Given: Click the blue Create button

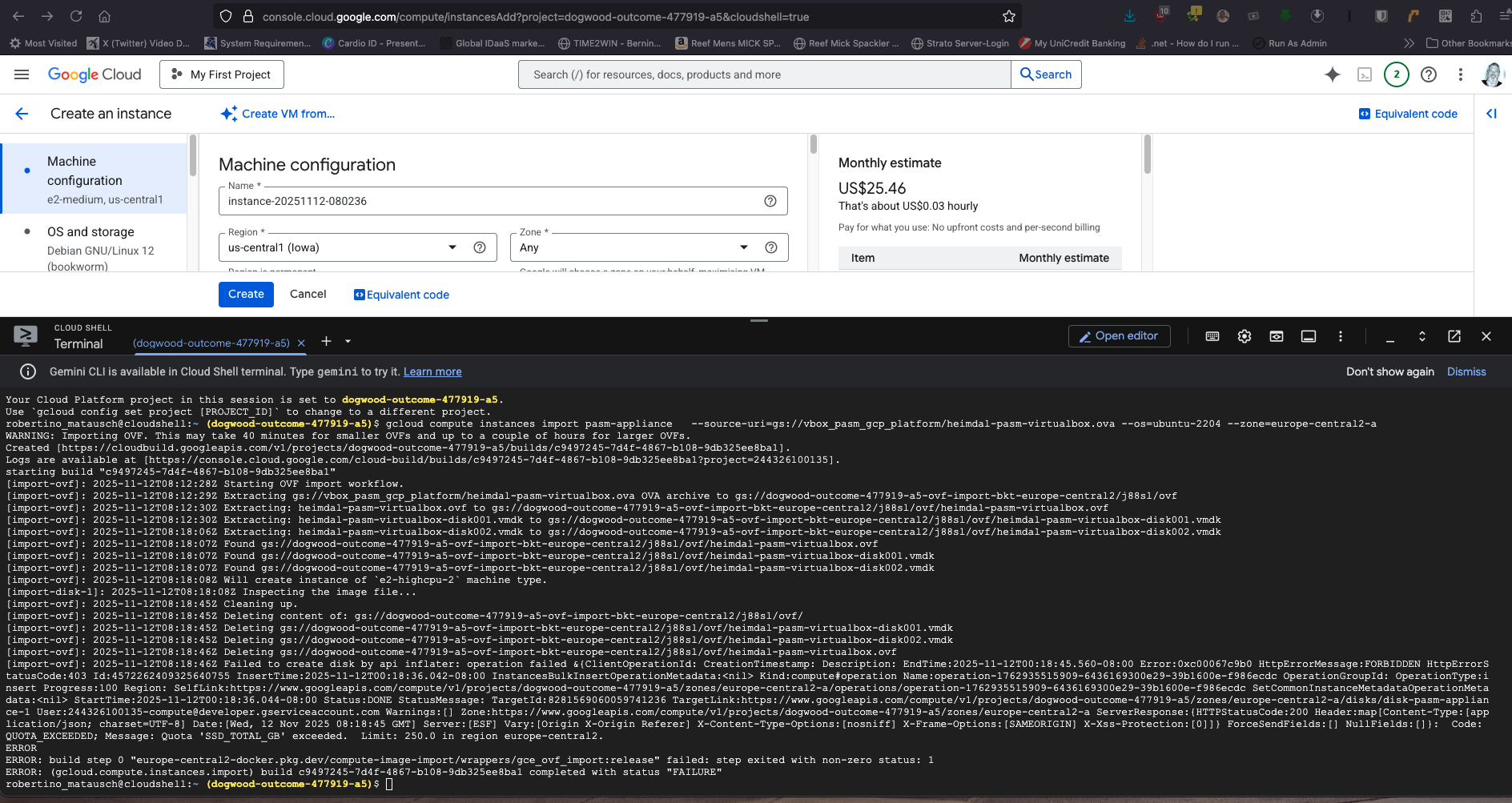Looking at the screenshot, I should 246,294.
